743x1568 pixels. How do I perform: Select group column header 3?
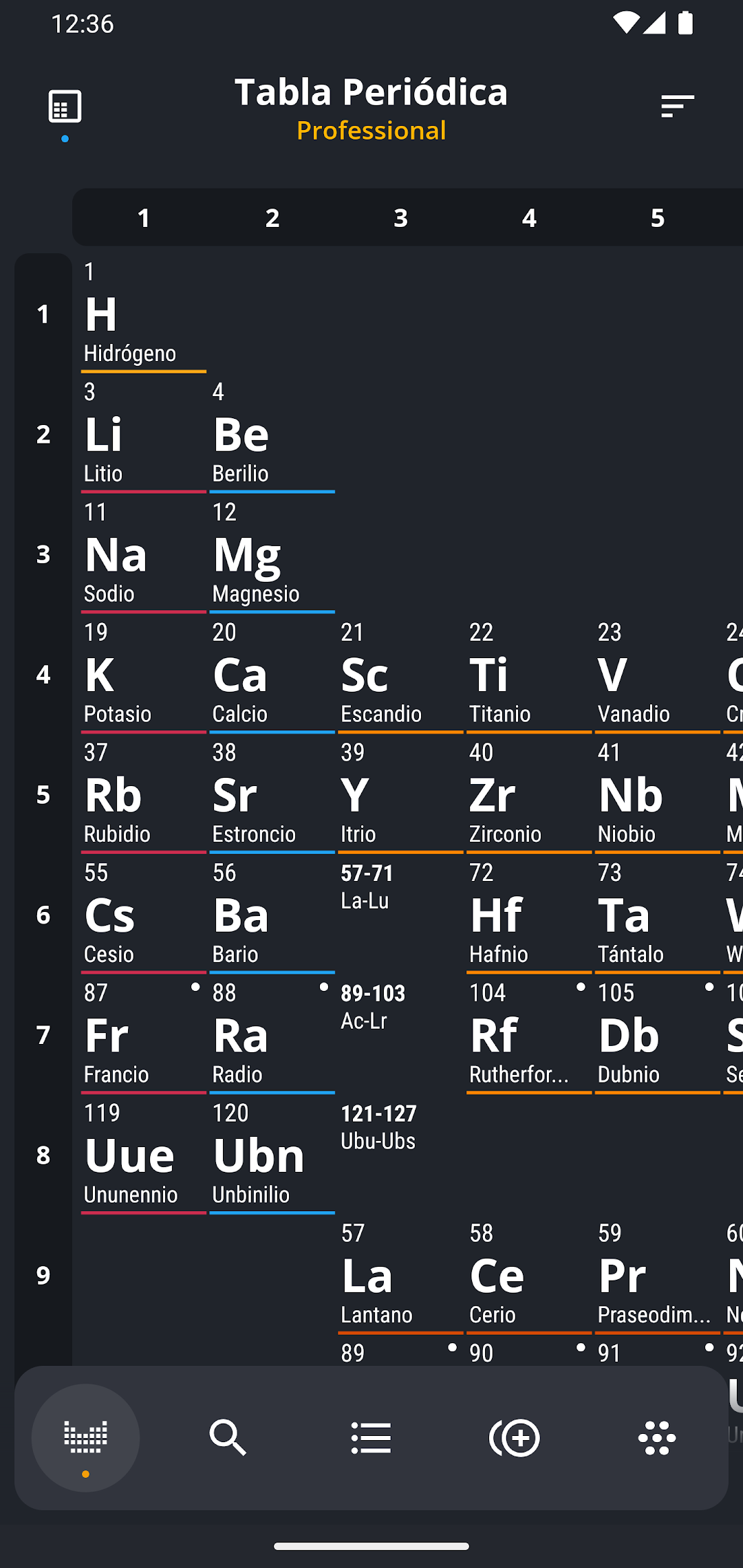(x=400, y=218)
